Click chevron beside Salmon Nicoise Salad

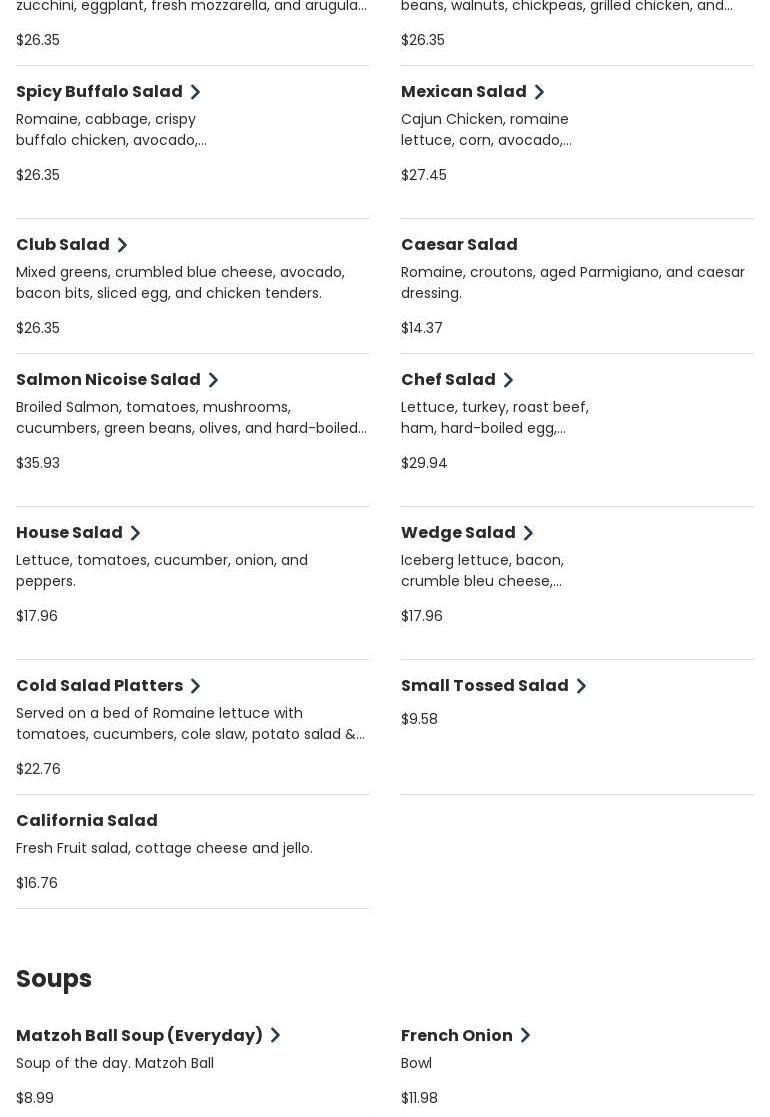[x=213, y=380]
